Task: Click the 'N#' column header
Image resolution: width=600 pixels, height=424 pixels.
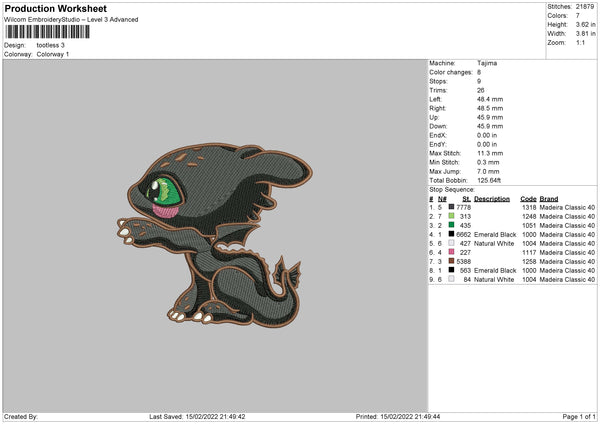Action: [x=442, y=199]
